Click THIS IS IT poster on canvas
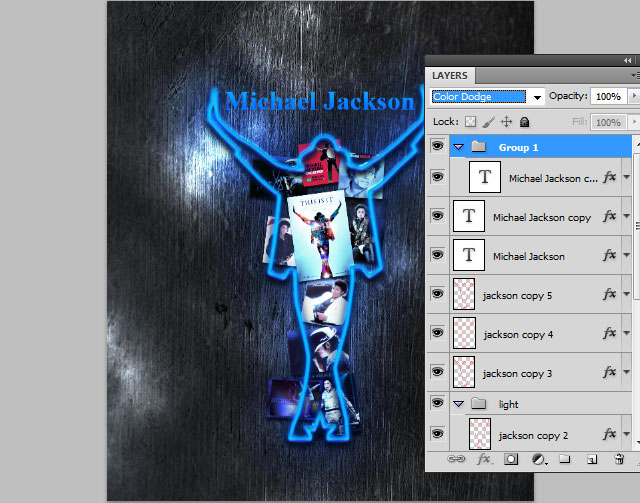Image resolution: width=640 pixels, height=503 pixels. (319, 236)
